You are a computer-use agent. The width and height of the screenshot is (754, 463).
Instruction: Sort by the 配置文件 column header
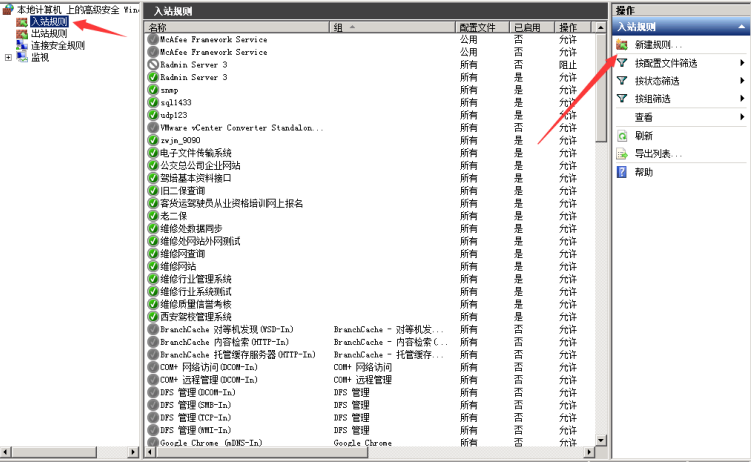coord(482,27)
